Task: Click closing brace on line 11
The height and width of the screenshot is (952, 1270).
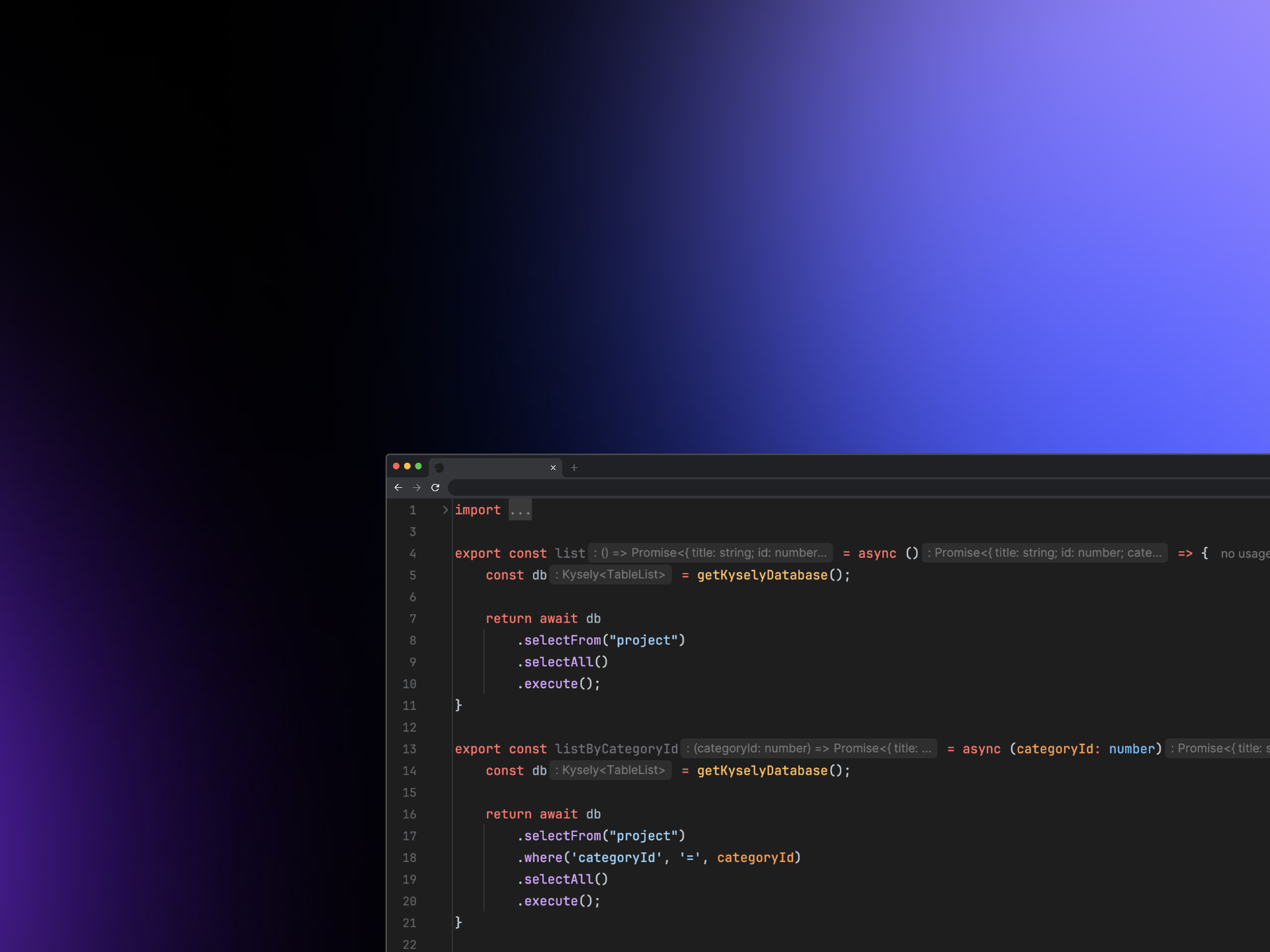Action: (x=458, y=705)
